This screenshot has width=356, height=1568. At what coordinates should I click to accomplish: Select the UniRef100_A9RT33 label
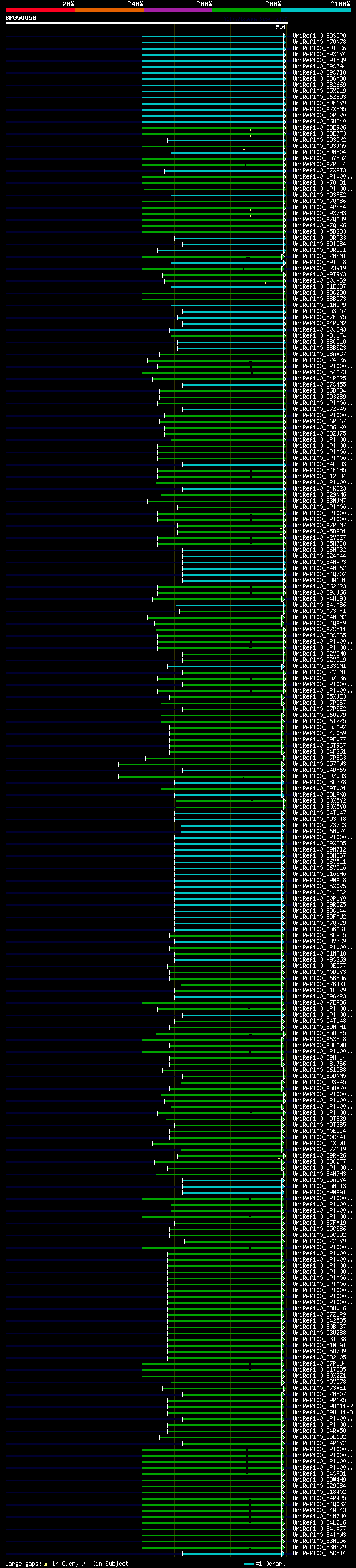(319, 238)
